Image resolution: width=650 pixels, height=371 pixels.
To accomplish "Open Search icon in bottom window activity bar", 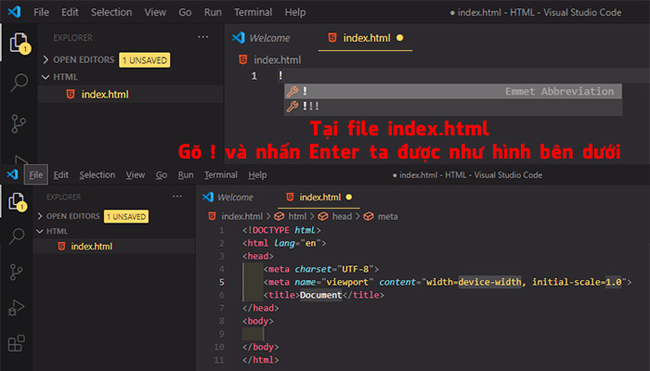I will [17, 236].
